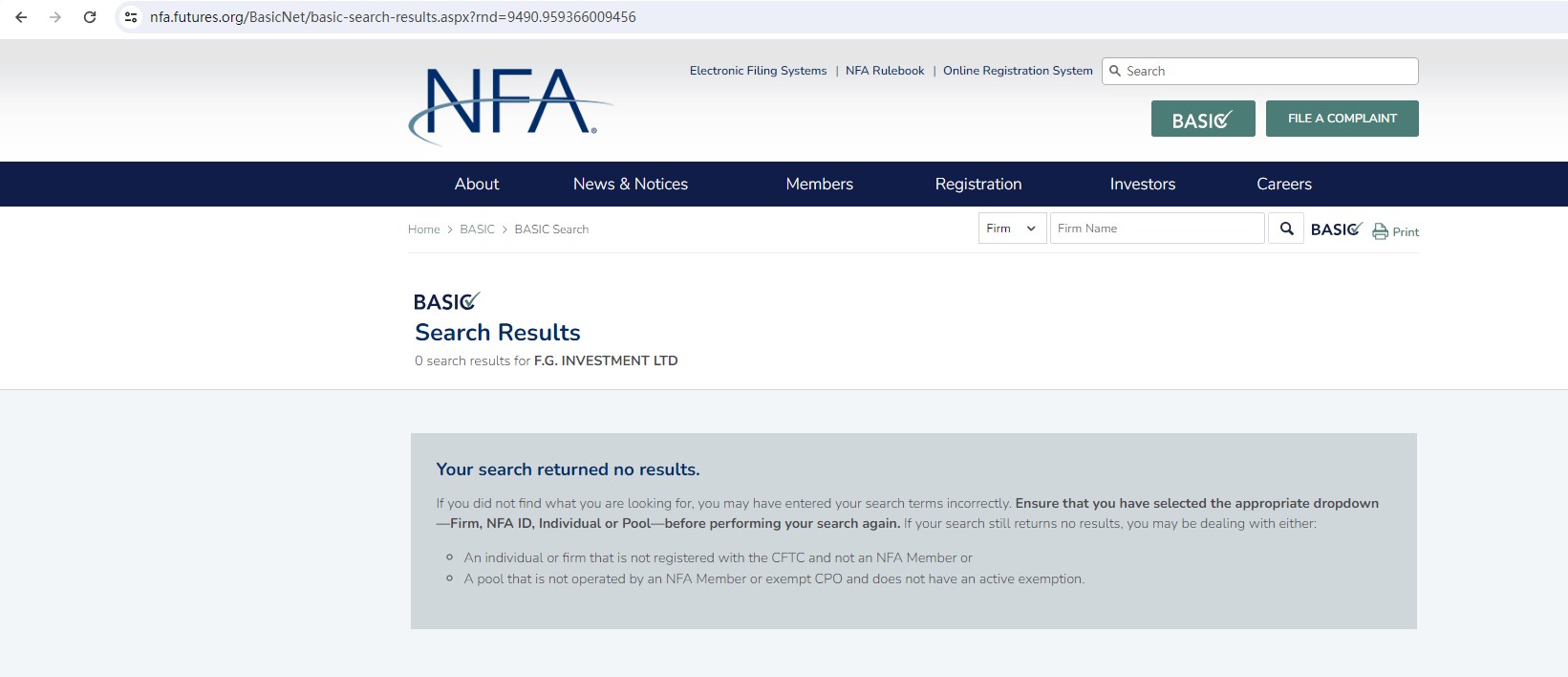Open the News & Notices menu

(x=631, y=184)
